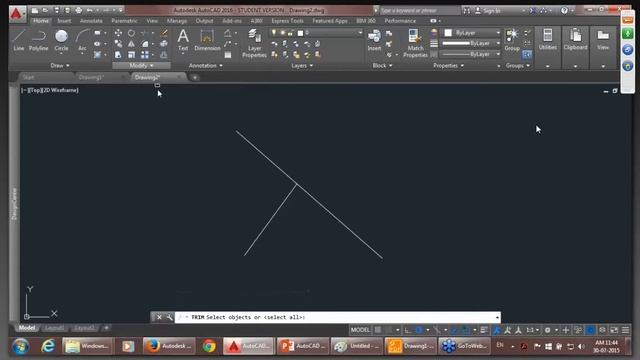The image size is (640, 360).
Task: Expand the Draw panel
Action: coord(60,65)
